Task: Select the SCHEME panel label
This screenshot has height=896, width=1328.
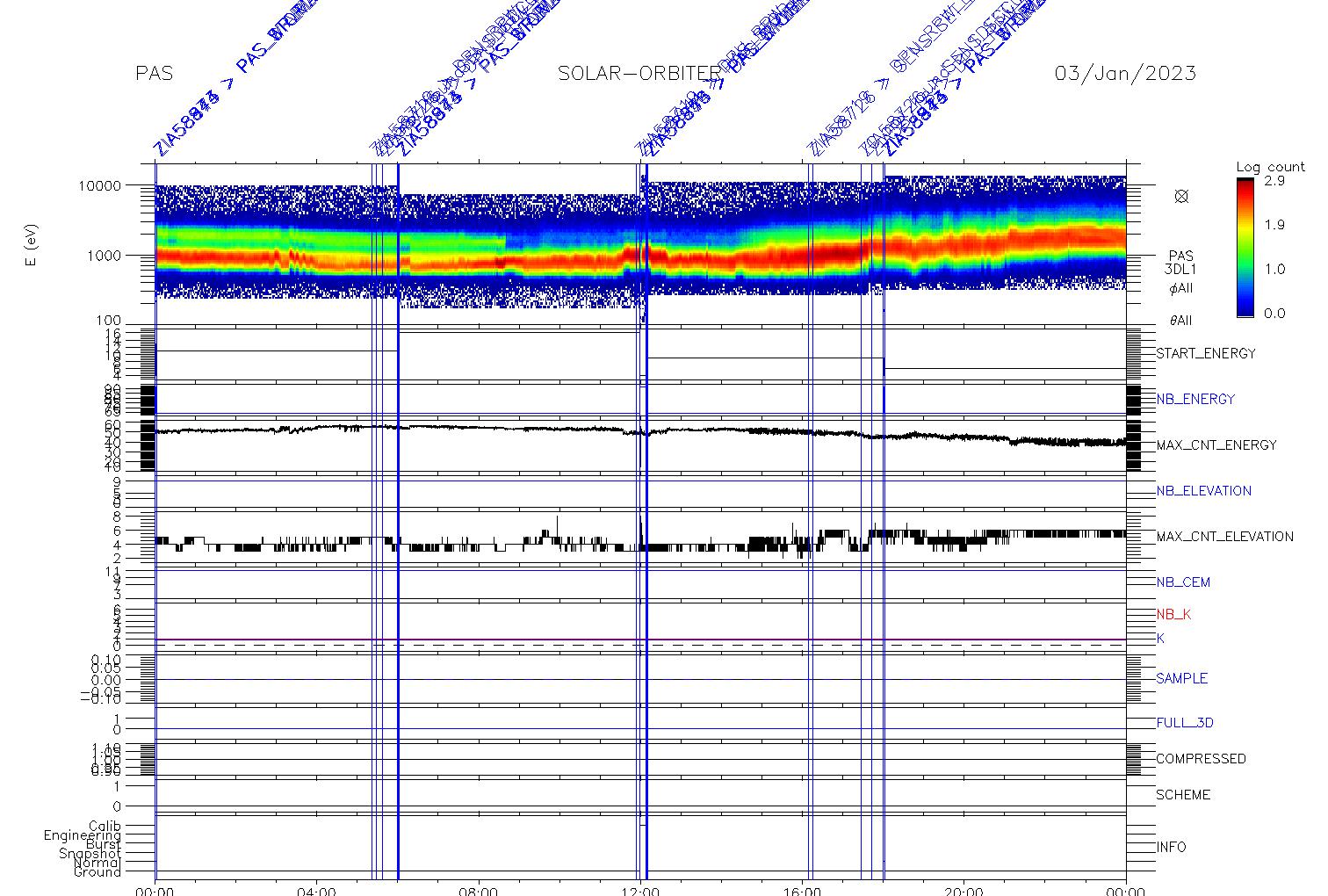Action: (1183, 795)
